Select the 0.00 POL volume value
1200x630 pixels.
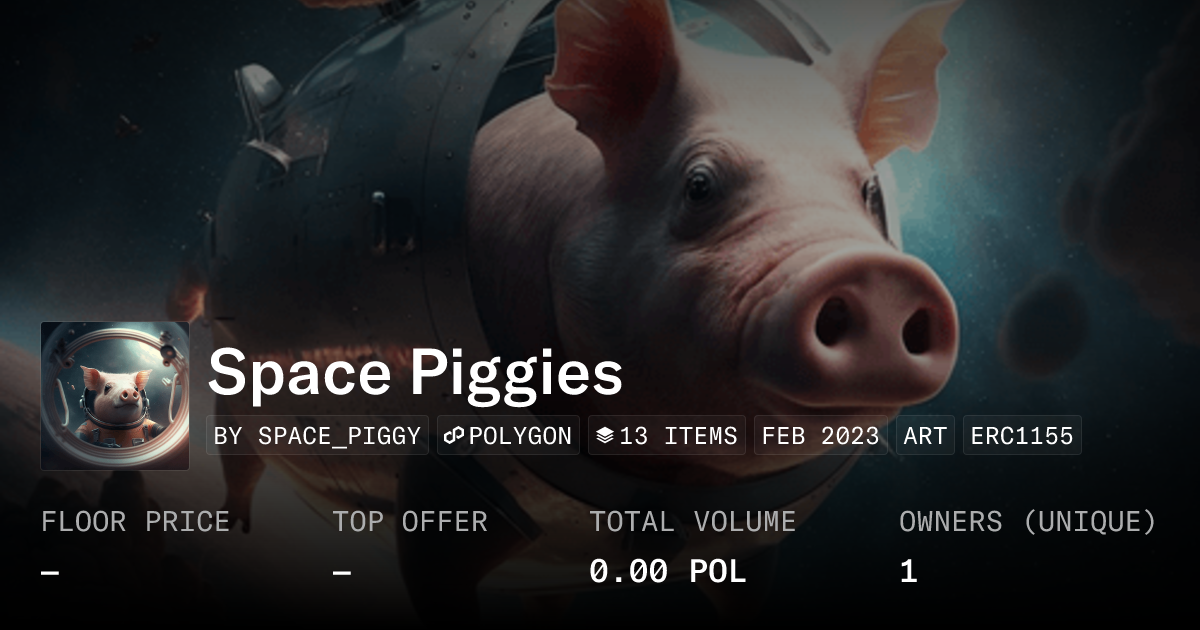[x=667, y=572]
